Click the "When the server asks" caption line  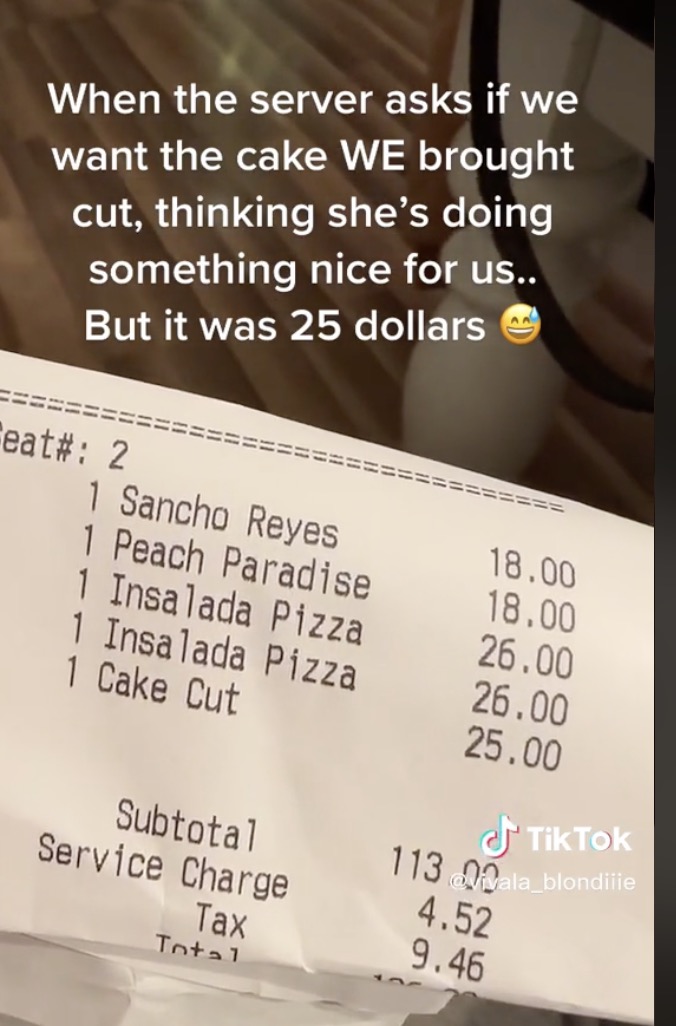tap(313, 99)
